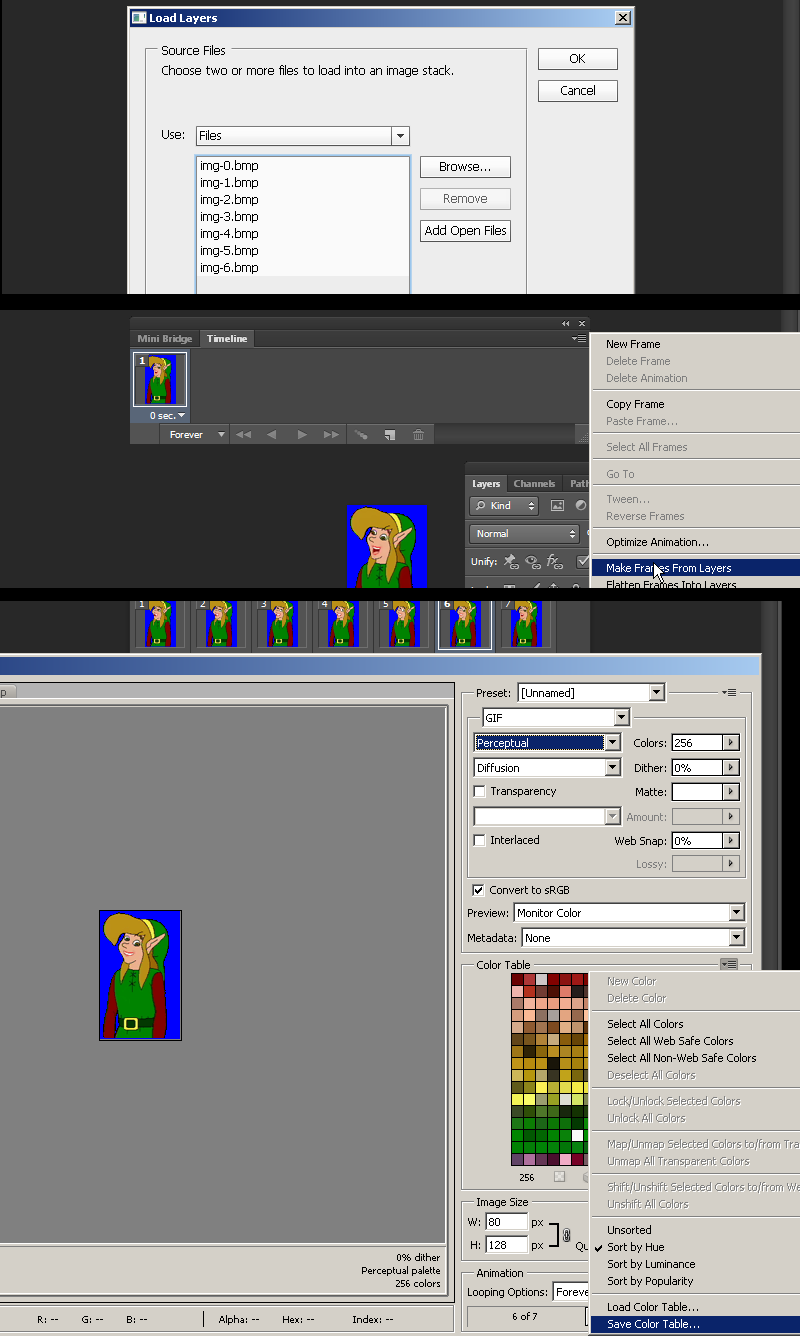
Task: Open the Forever loop dropdown in Timeline
Action: click(196, 435)
